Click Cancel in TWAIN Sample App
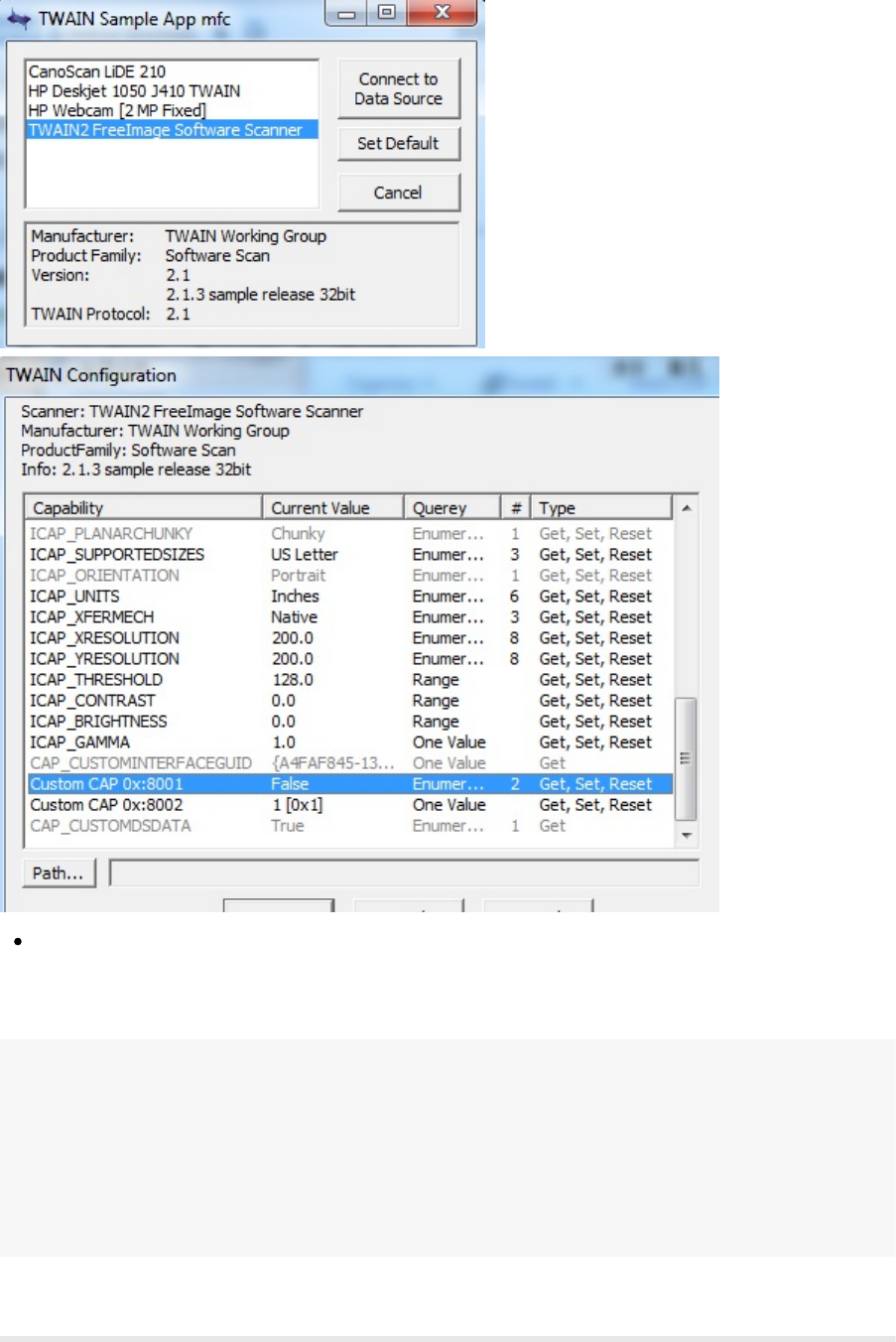Image resolution: width=896 pixels, height=1342 pixels. coord(399,193)
